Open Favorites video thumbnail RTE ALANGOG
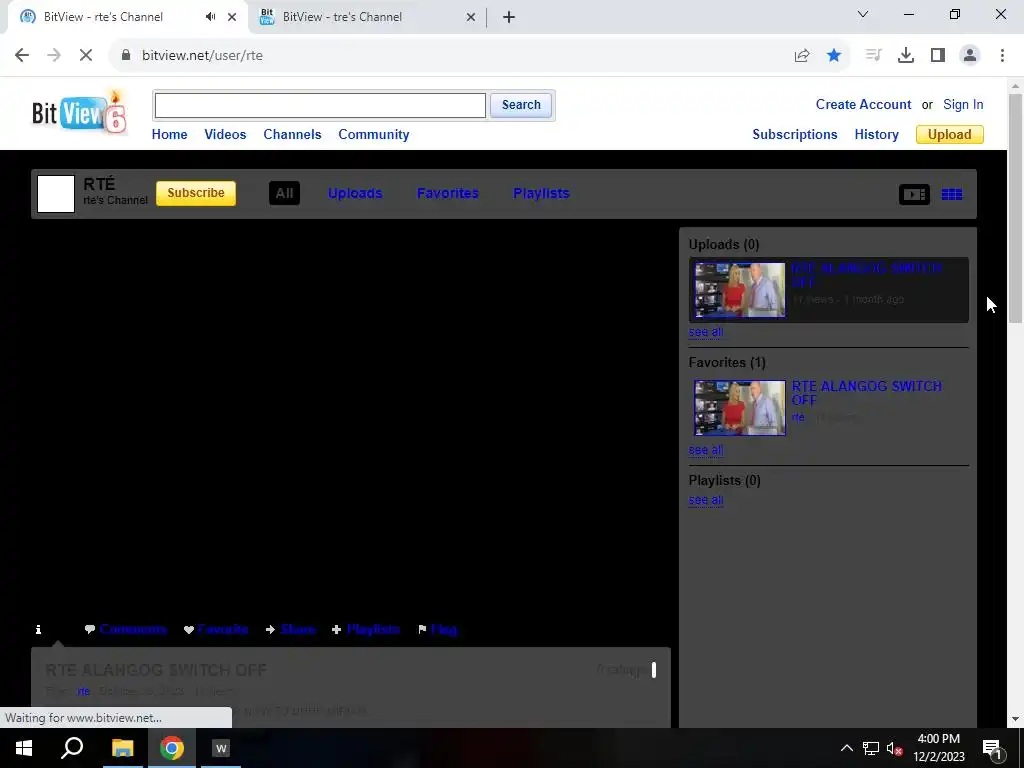The height and width of the screenshot is (768, 1024). pyautogui.click(x=740, y=408)
